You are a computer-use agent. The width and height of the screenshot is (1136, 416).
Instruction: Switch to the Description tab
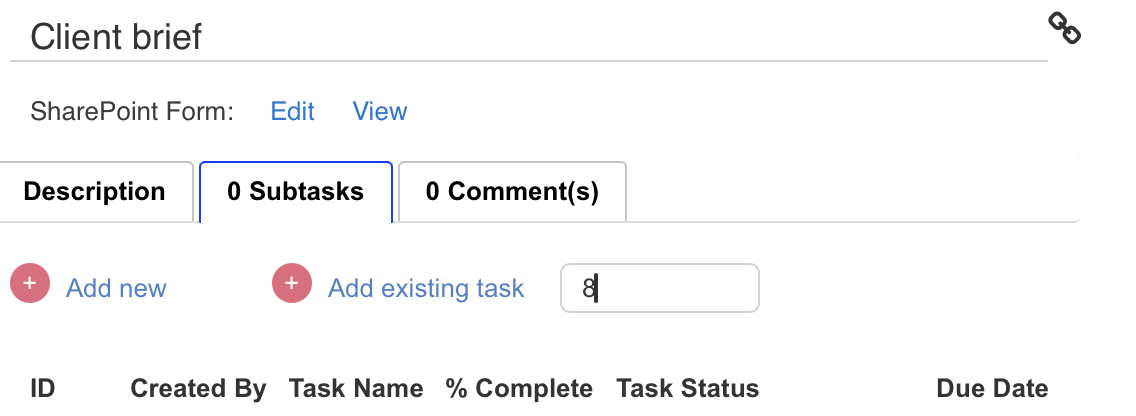point(95,192)
